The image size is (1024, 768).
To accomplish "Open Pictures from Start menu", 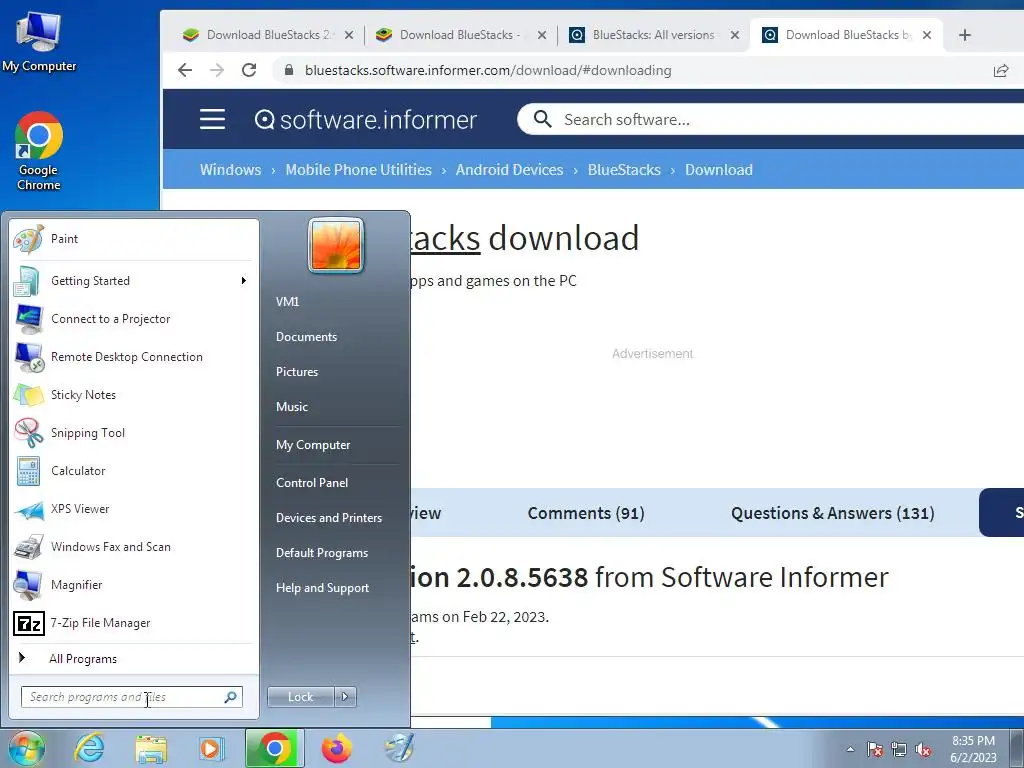I will tap(296, 372).
